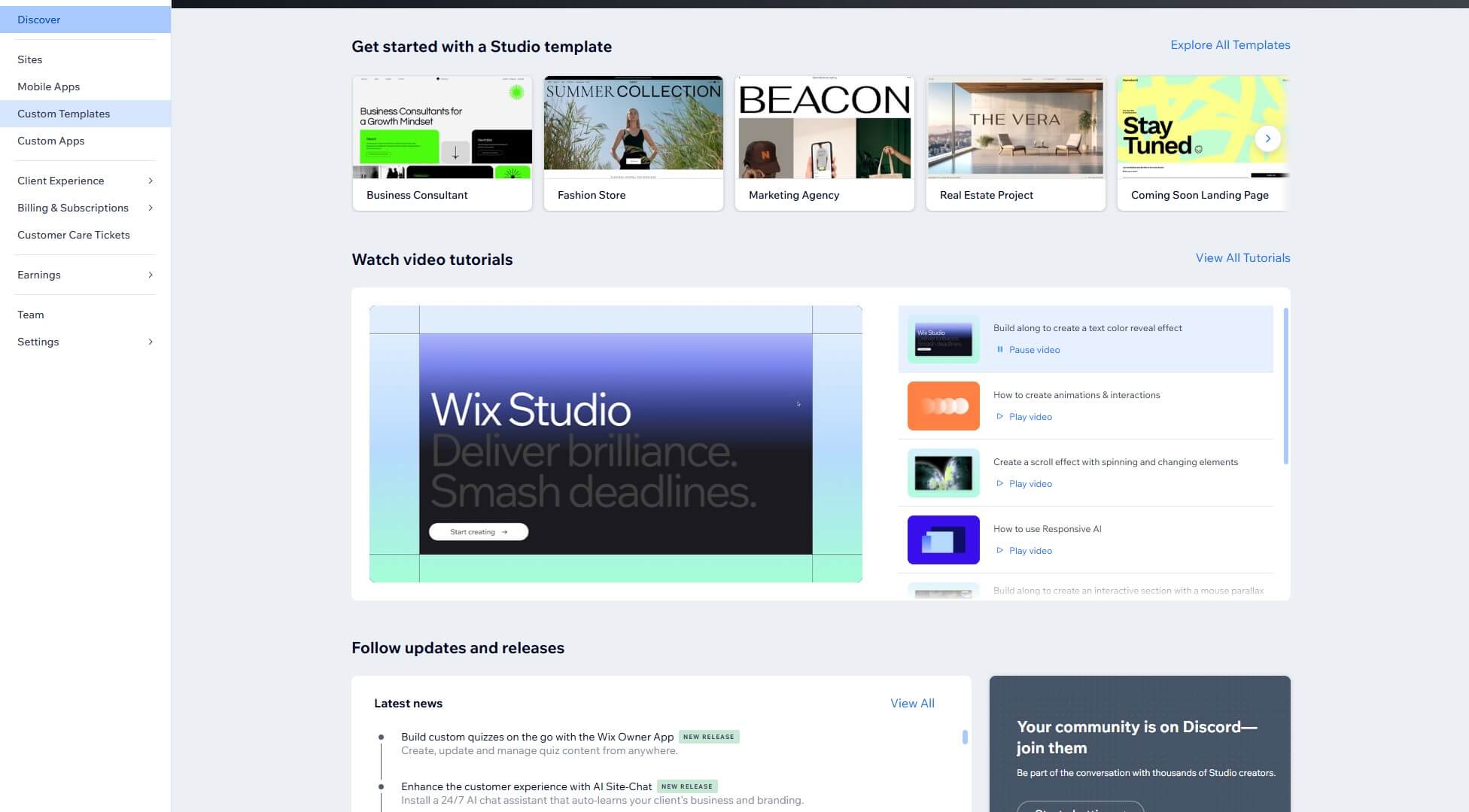Expand the Earnings submenu chevron
1469x812 pixels.
coord(151,275)
